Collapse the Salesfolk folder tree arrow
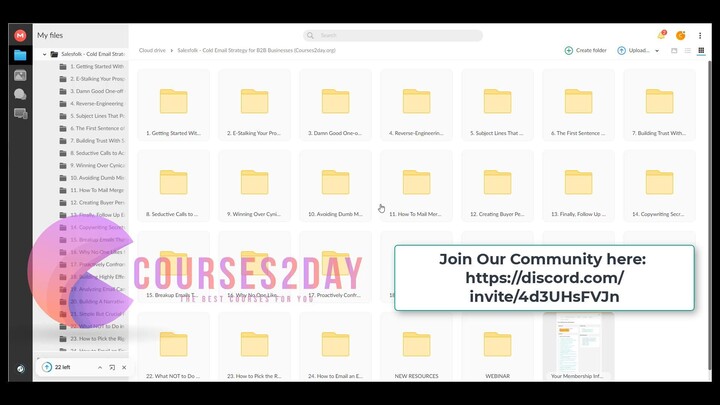This screenshot has width=720, height=405. (45, 54)
